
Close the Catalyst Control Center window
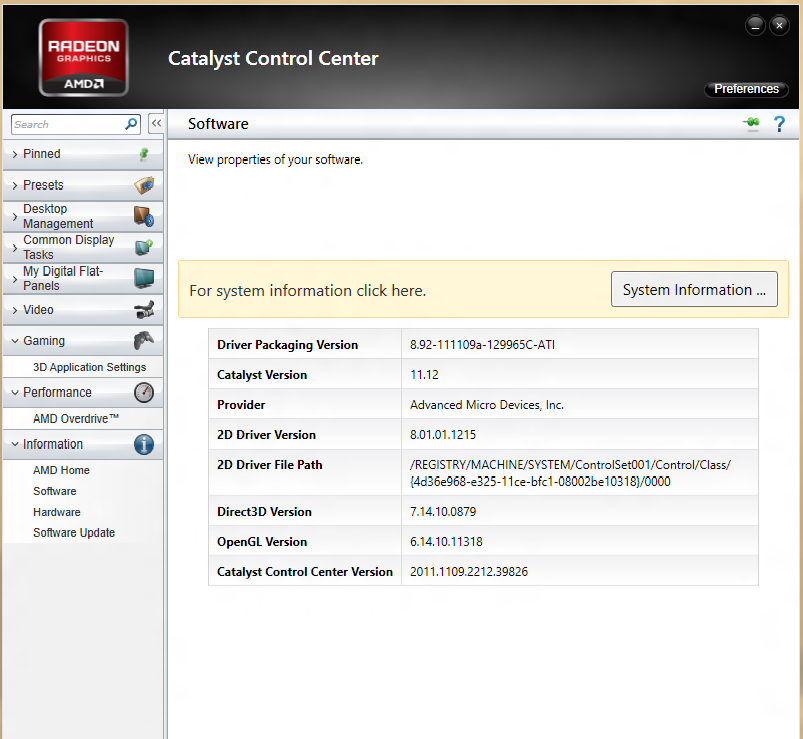pyautogui.click(x=779, y=25)
